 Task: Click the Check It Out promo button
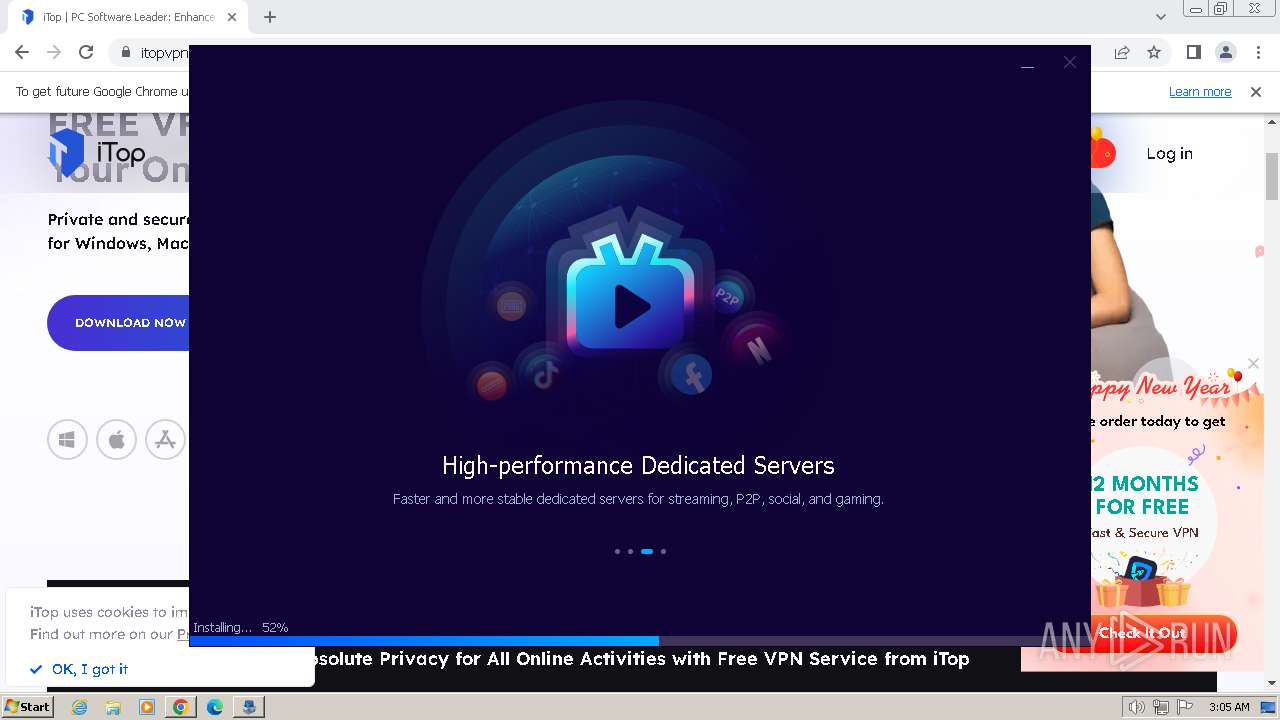coord(1166,633)
